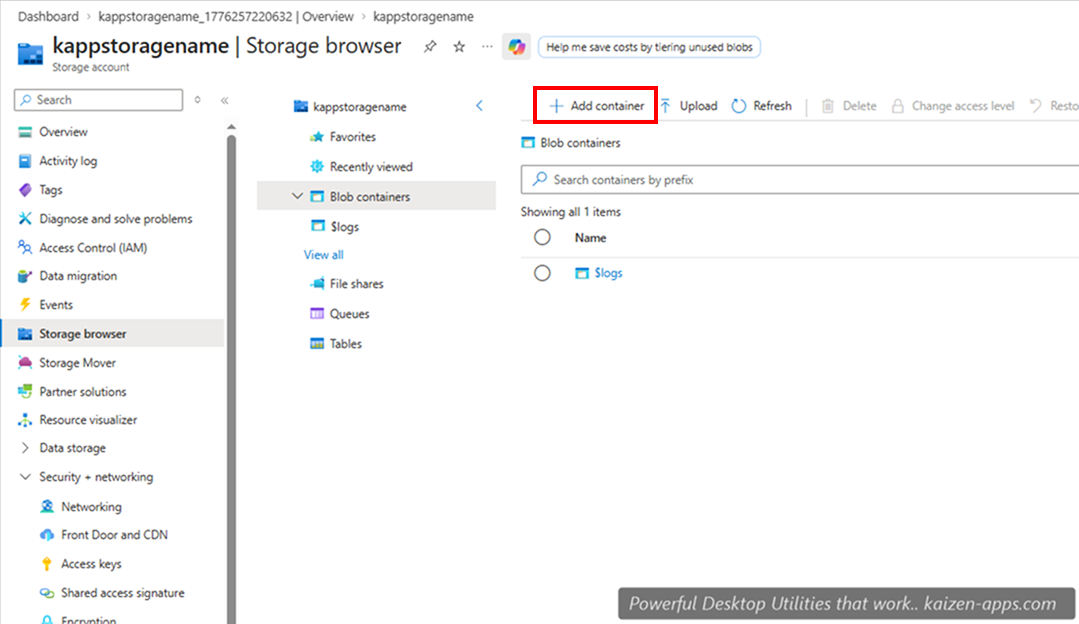
Task: Launch the Copilot icon near the title
Action: (x=515, y=46)
